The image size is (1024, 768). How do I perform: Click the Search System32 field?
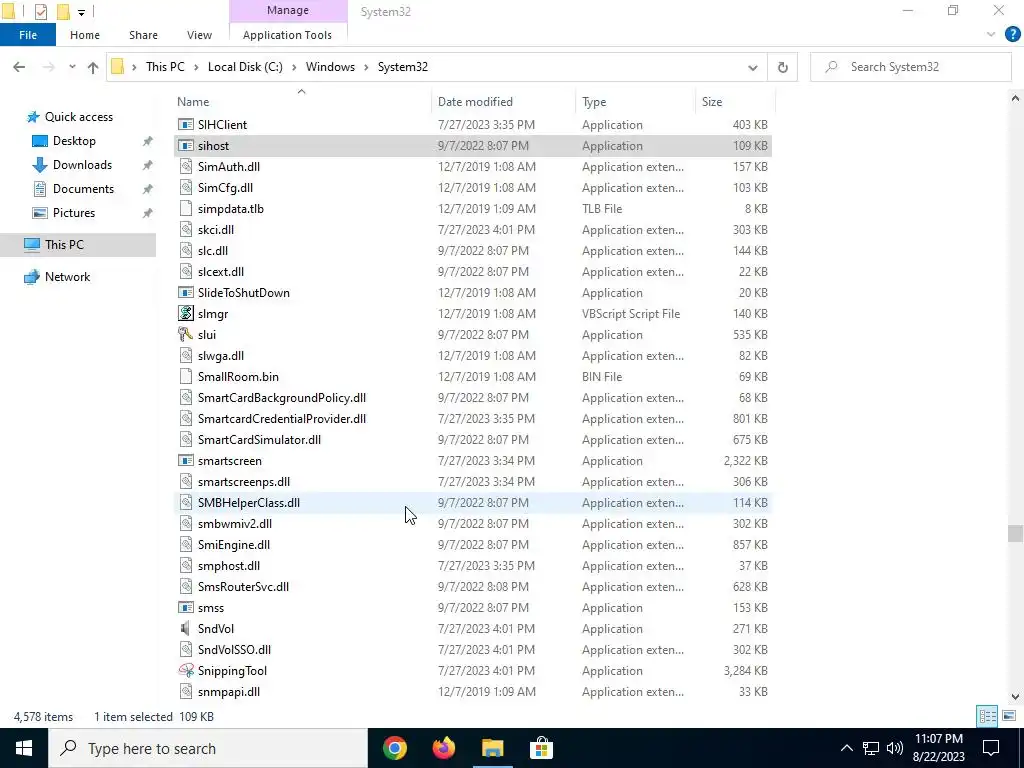point(910,67)
